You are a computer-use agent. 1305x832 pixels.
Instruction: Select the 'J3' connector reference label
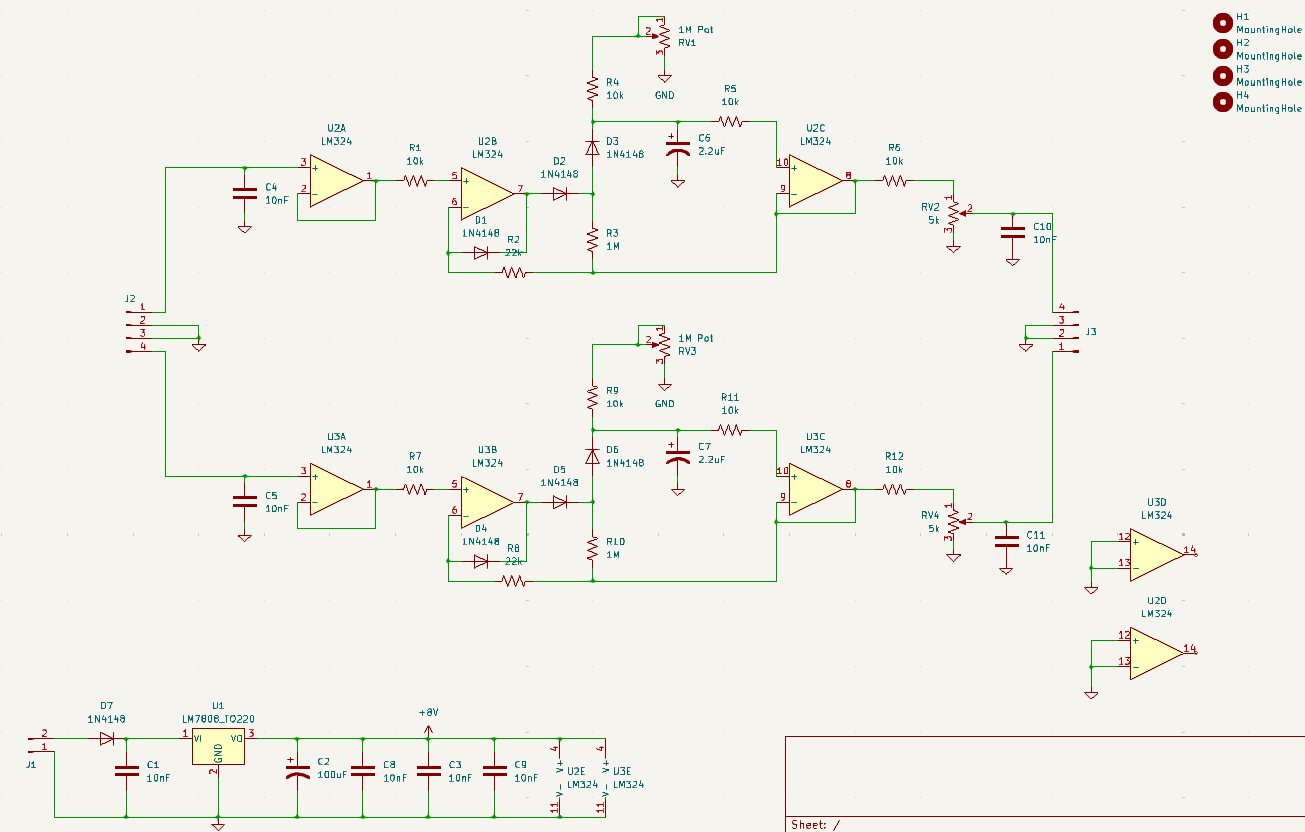1091,332
